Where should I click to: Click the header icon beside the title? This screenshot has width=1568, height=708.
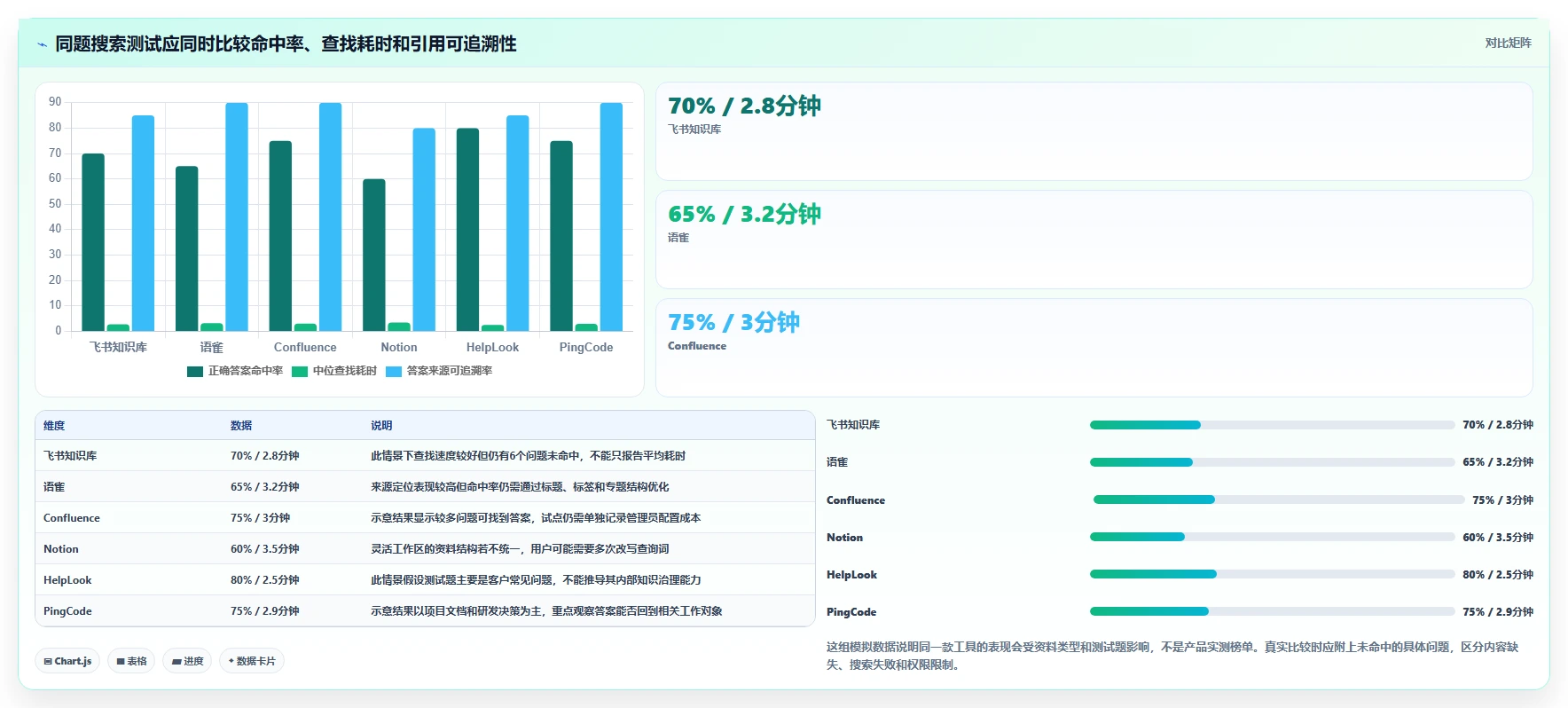pos(42,44)
